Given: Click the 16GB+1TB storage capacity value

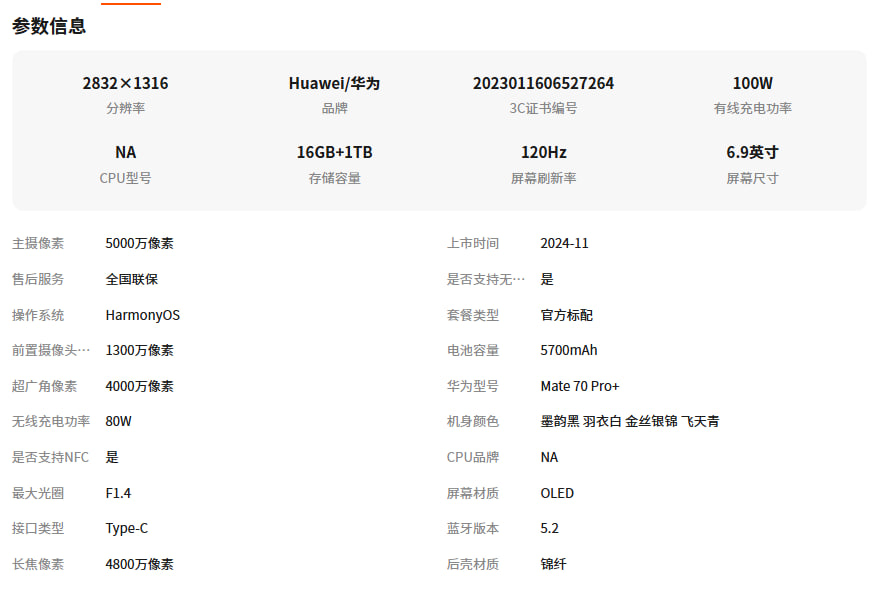Looking at the screenshot, I should click(x=334, y=153).
